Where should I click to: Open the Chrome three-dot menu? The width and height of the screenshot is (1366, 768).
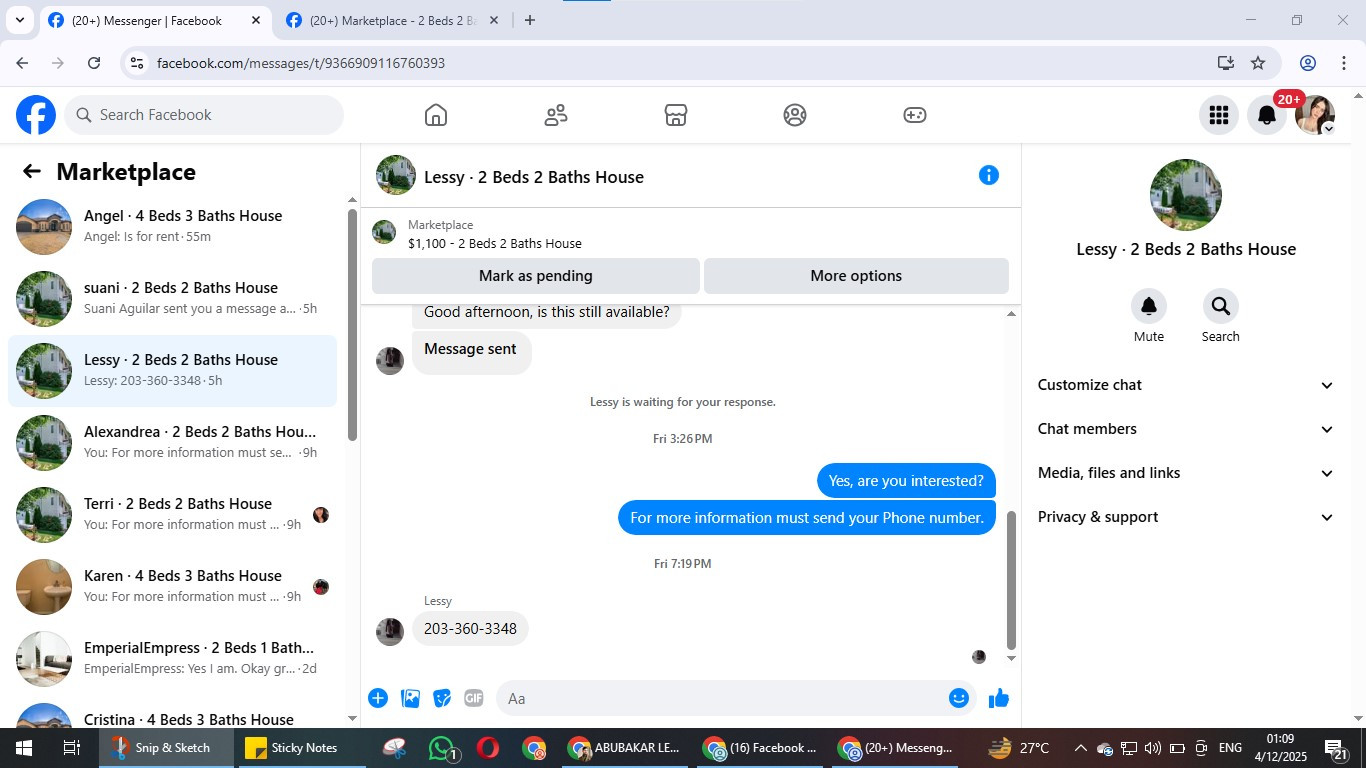1344,63
